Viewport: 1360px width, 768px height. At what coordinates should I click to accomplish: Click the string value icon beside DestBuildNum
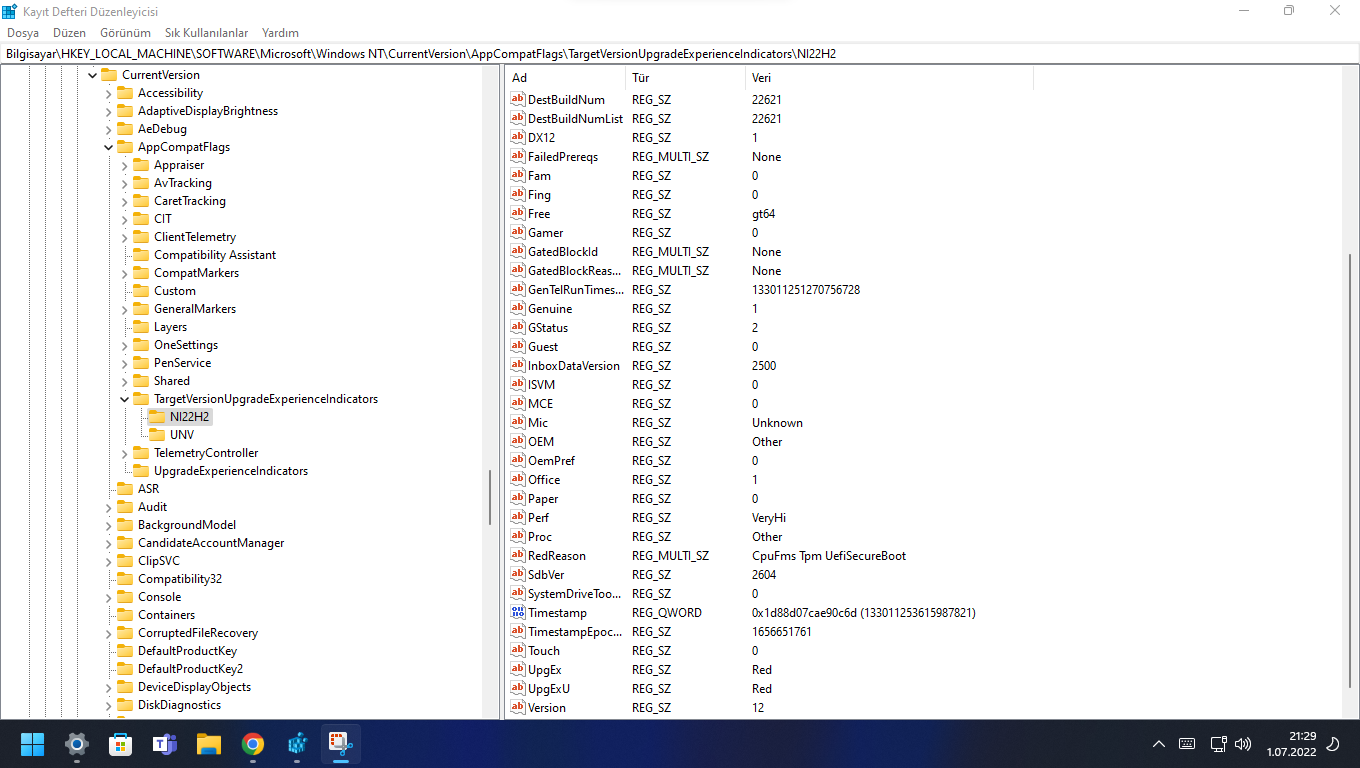(x=518, y=100)
